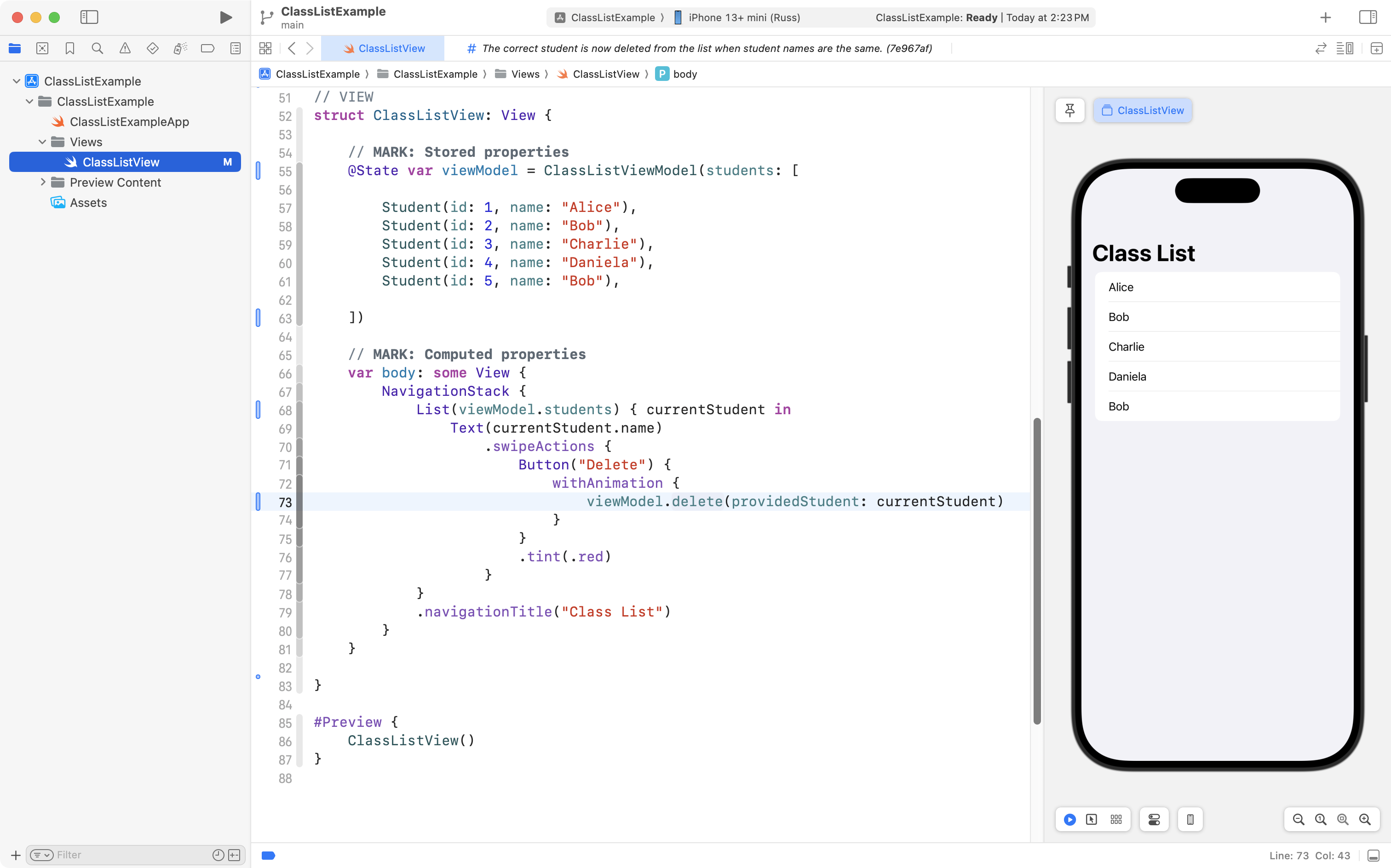The height and width of the screenshot is (868, 1391).
Task: Collapse the ClassListExample project root
Action: pos(16,81)
